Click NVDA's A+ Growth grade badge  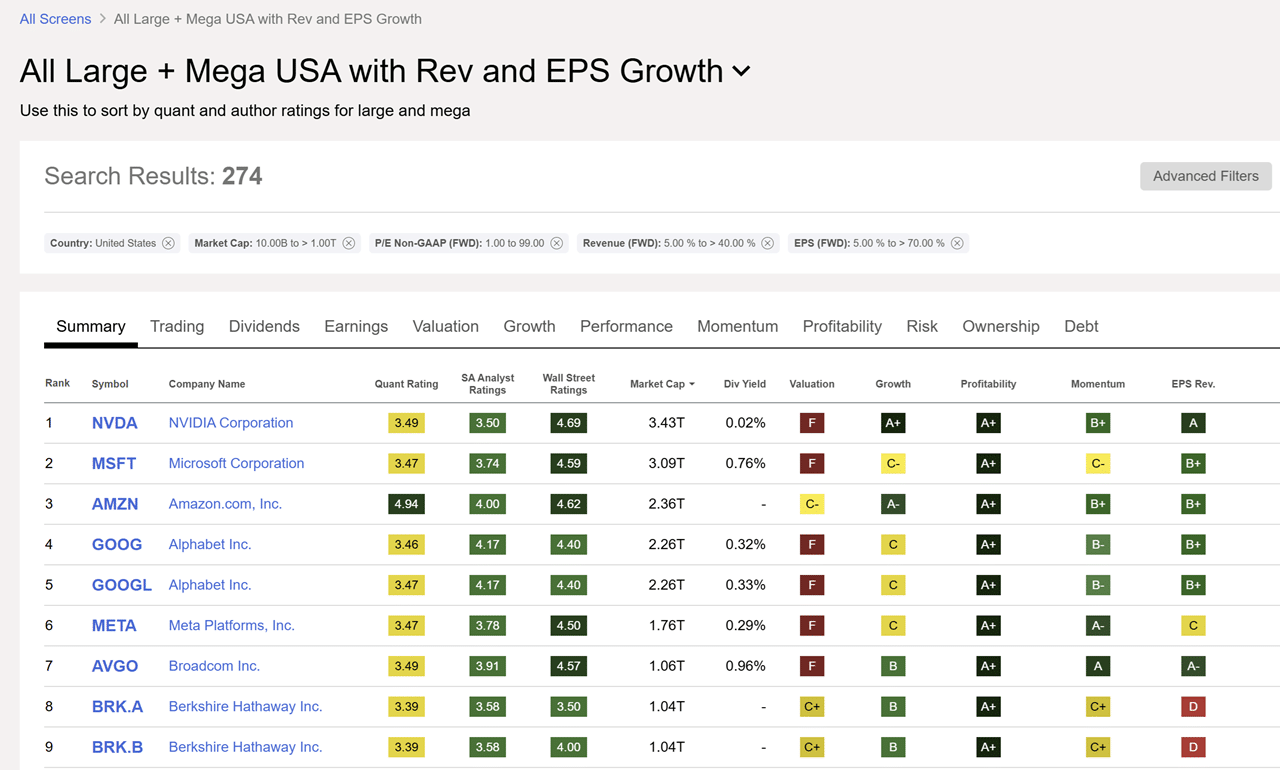pyautogui.click(x=893, y=423)
